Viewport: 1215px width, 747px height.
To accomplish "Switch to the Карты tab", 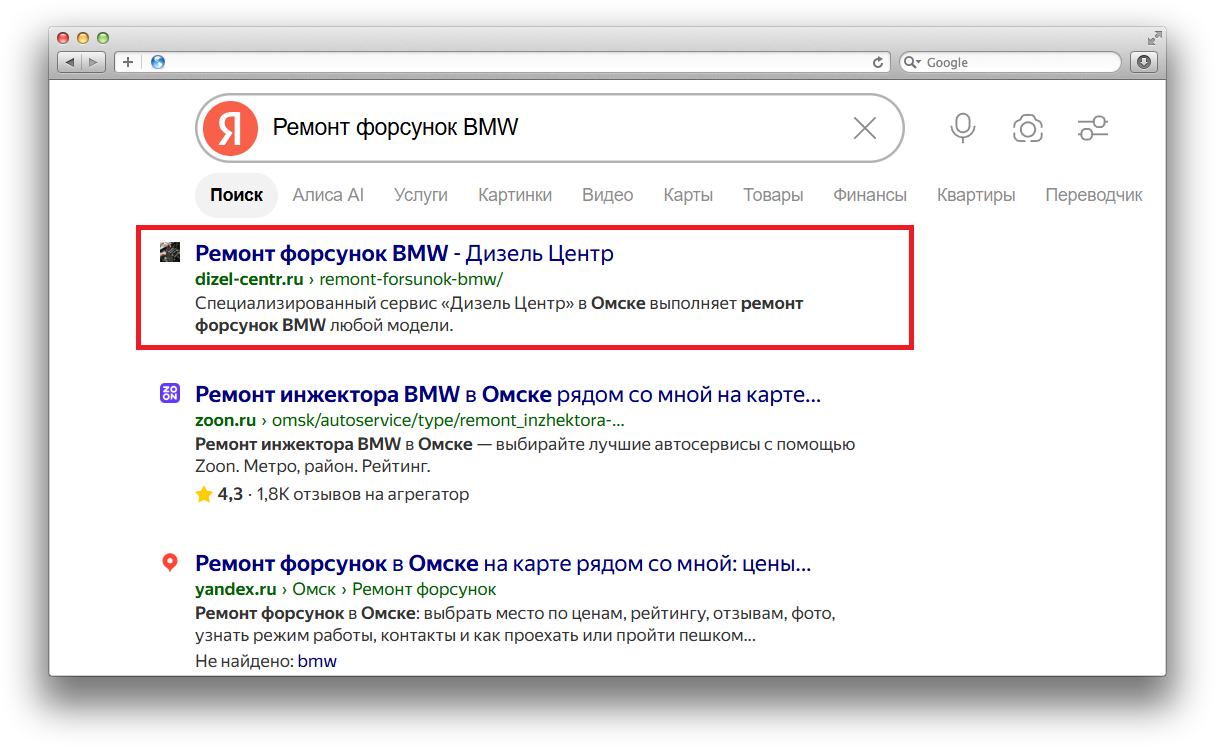I will tap(688, 195).
